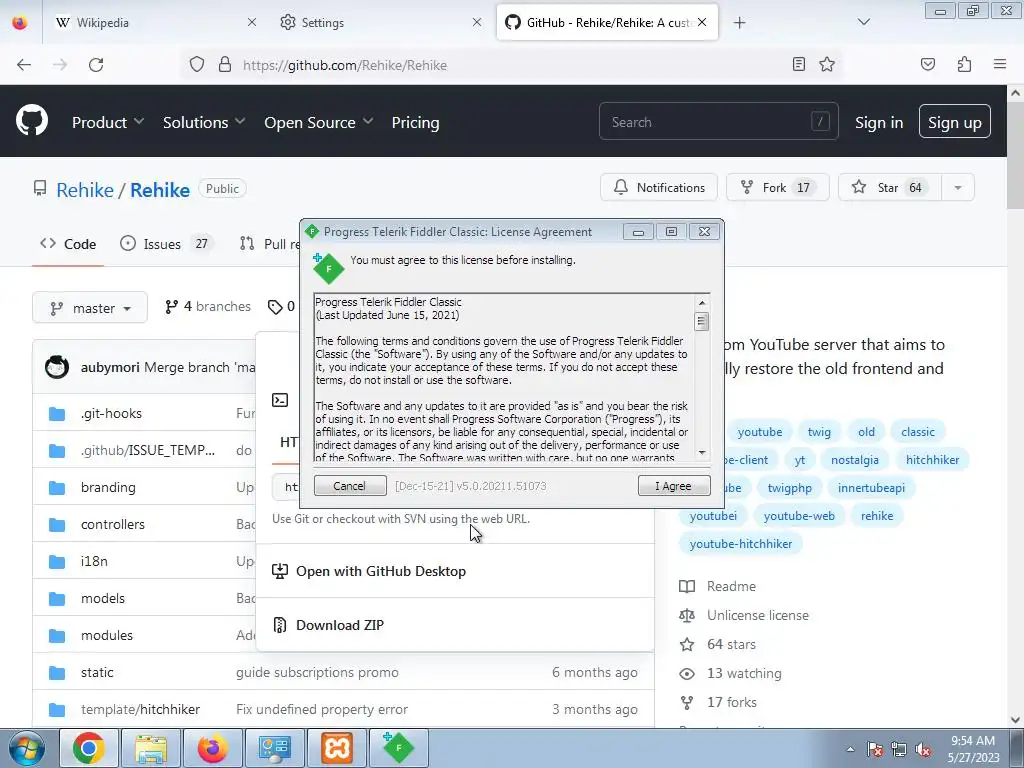Click the Rehike owner link
The width and height of the screenshot is (1024, 768).
click(x=84, y=190)
